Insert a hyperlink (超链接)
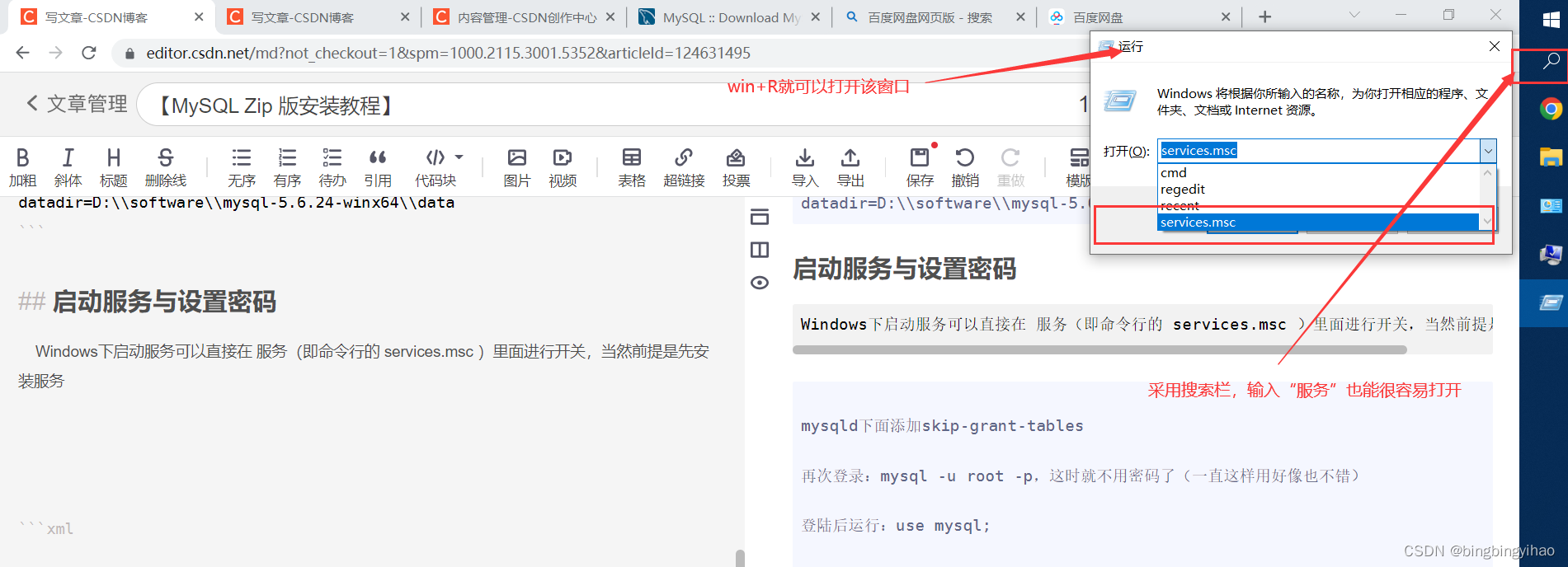1568x567 pixels. [x=684, y=167]
